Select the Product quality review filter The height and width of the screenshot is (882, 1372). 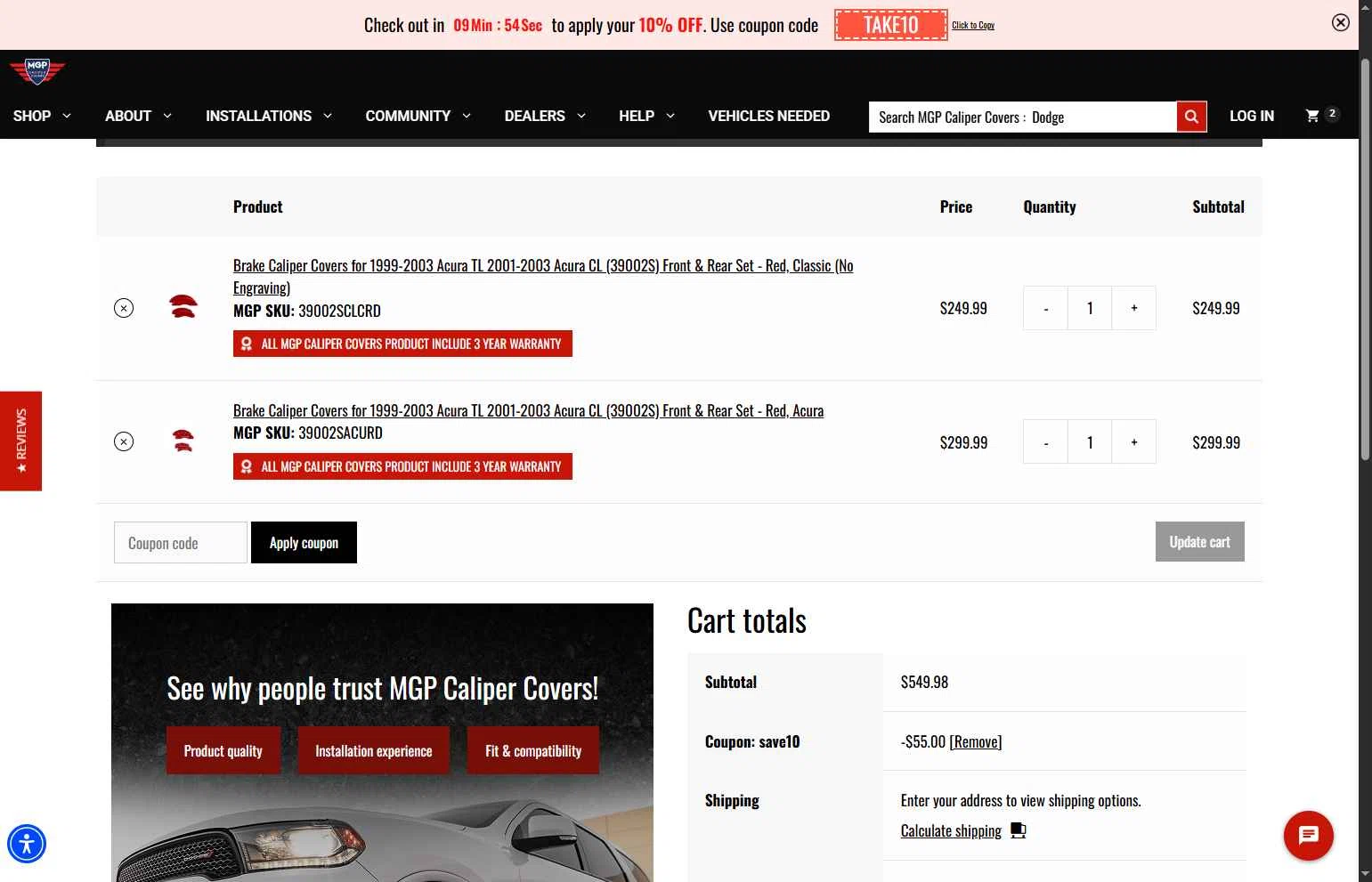[223, 750]
